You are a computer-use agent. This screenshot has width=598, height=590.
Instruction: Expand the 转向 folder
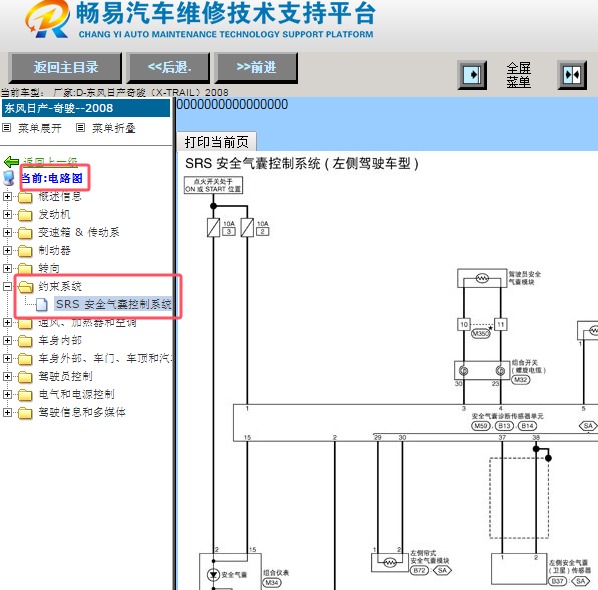tap(7, 268)
